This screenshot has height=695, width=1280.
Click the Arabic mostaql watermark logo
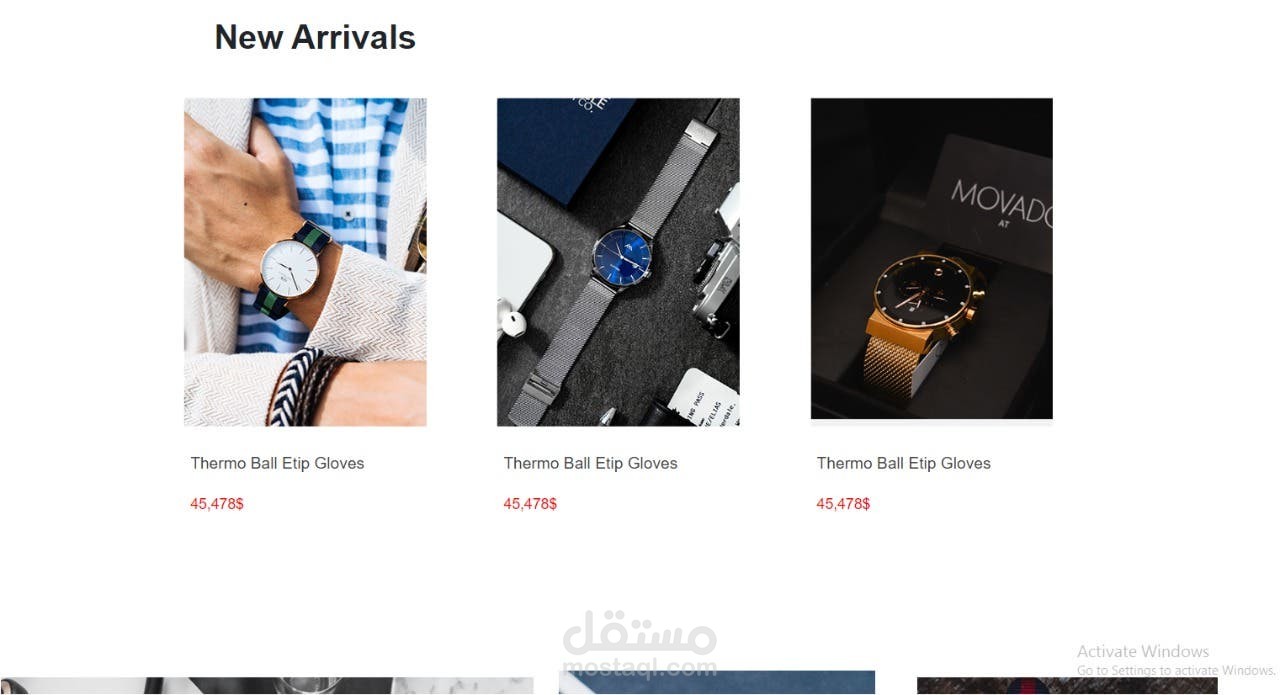tap(640, 631)
